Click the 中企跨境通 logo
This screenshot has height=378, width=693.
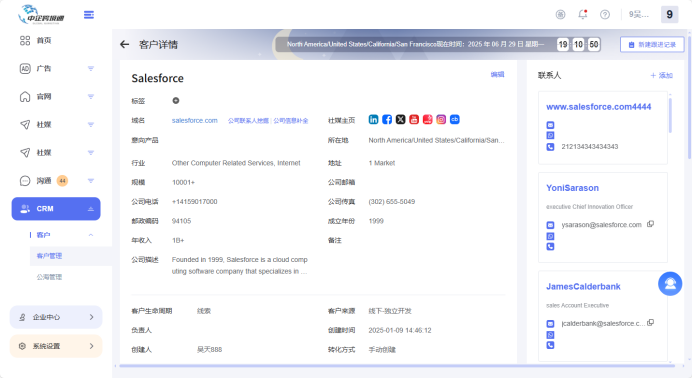(42, 15)
